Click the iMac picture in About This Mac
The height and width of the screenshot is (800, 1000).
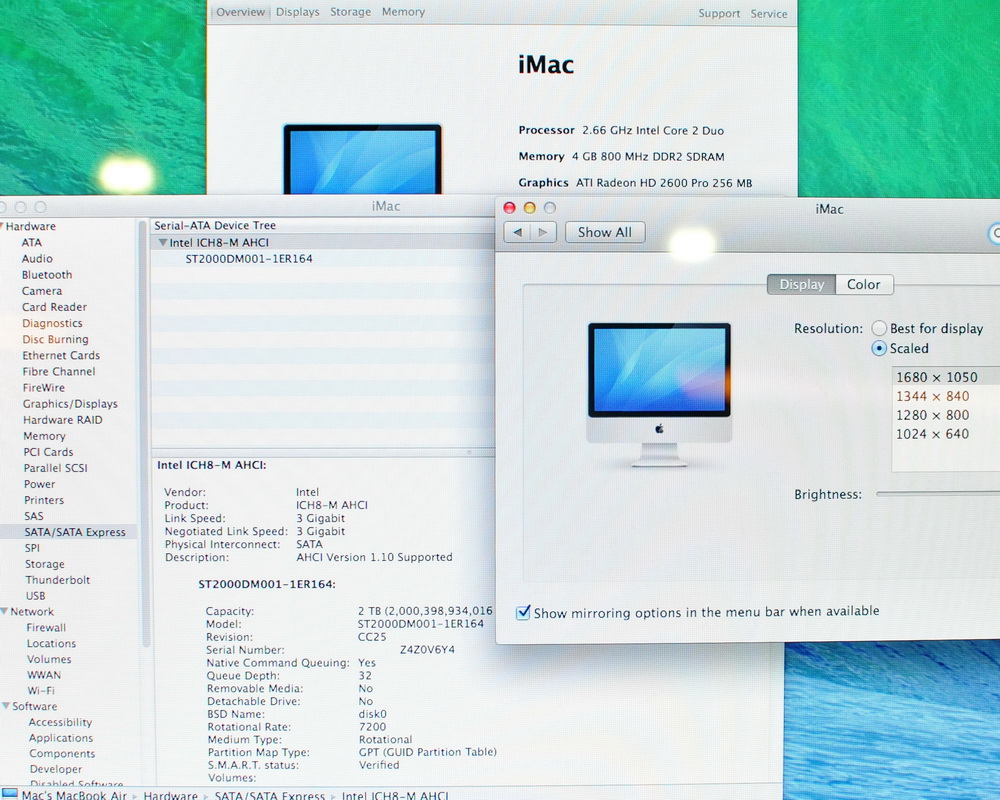[x=362, y=159]
